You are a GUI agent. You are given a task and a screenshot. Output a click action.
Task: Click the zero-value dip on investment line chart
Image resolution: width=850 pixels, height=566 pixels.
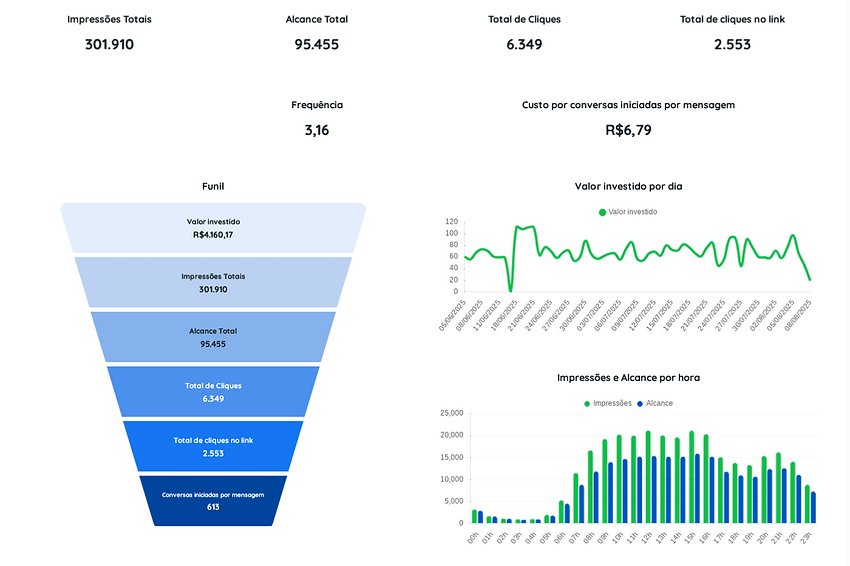coord(510,290)
